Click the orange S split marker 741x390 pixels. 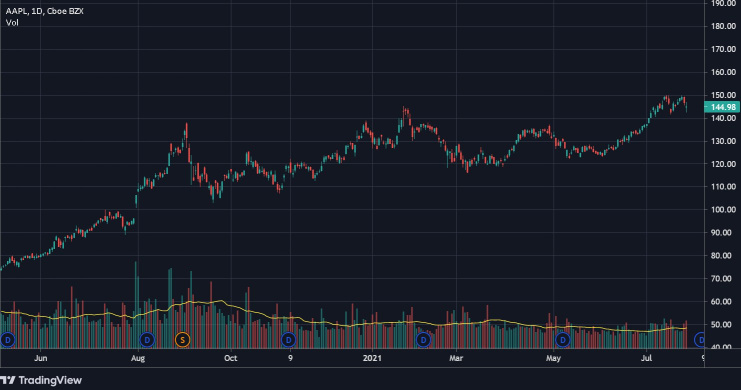(x=182, y=339)
